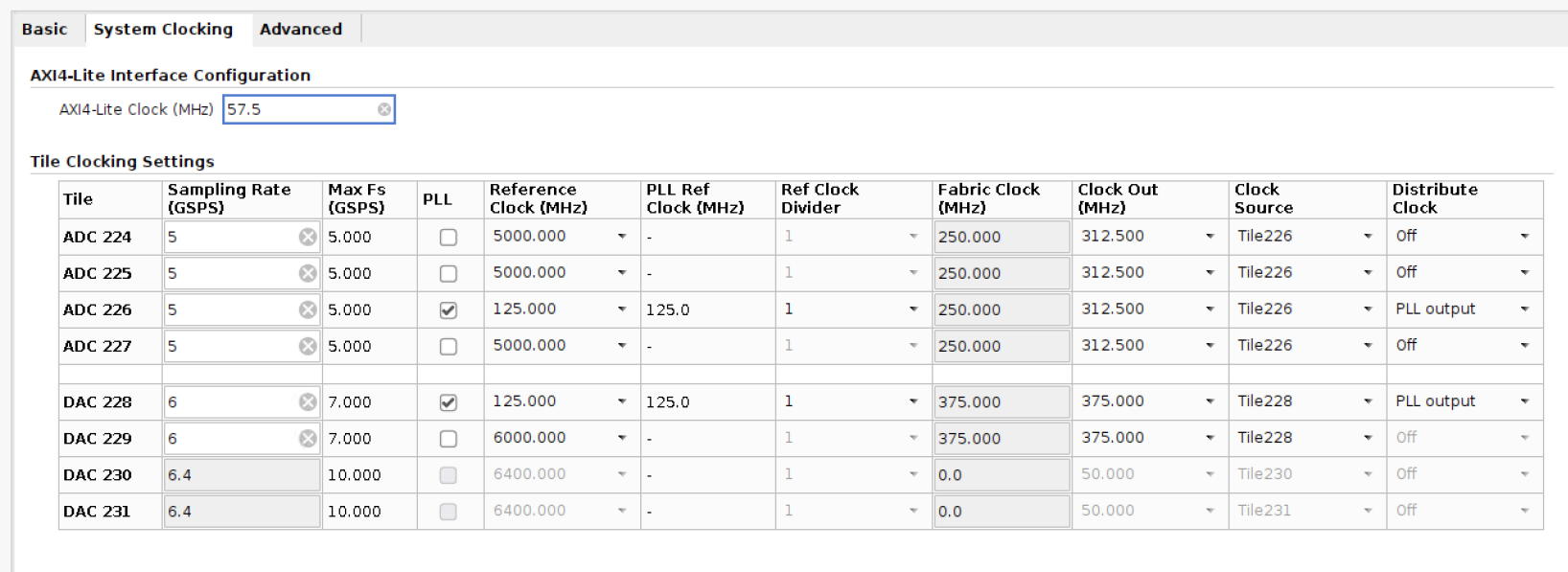
Task: Open ADC 226 Ref Clock Divider dropdown
Action: pyautogui.click(x=912, y=309)
